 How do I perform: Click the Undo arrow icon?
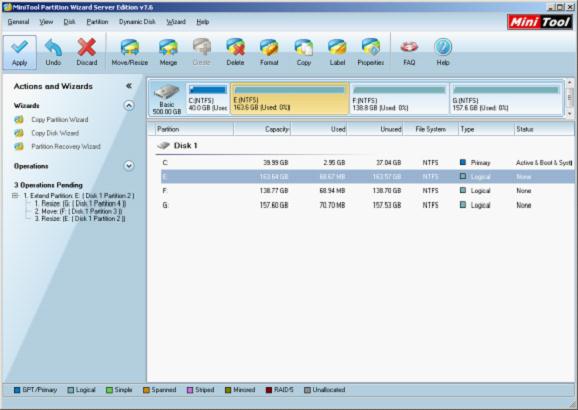coord(53,47)
